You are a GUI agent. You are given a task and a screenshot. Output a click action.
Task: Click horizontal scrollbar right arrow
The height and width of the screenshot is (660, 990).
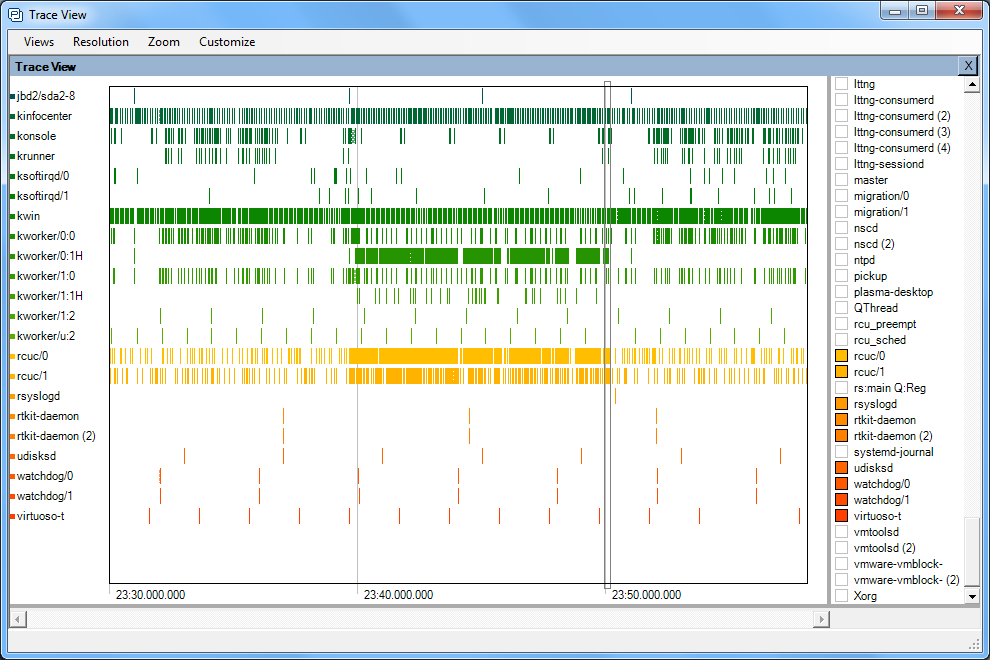[x=821, y=620]
